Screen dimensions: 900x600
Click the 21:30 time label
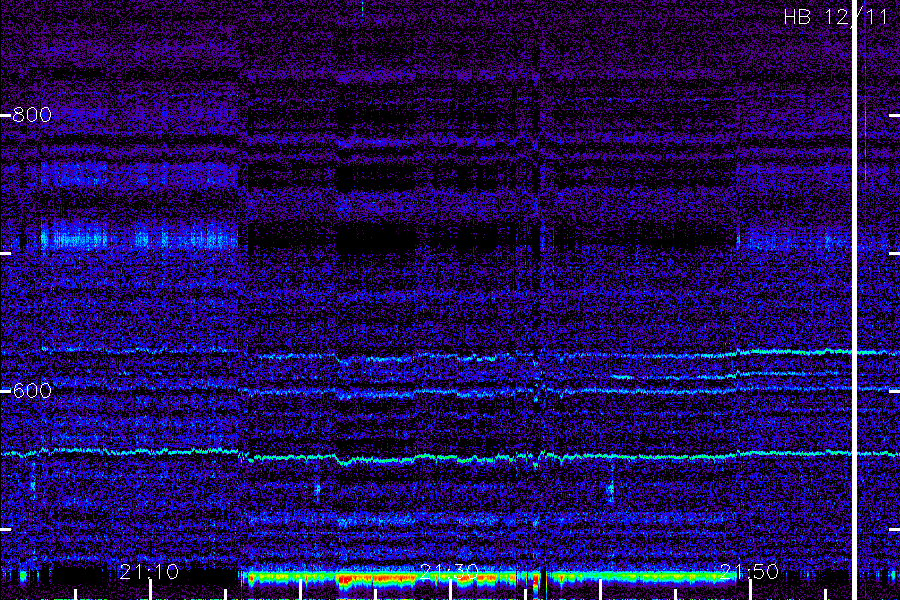pos(449,572)
